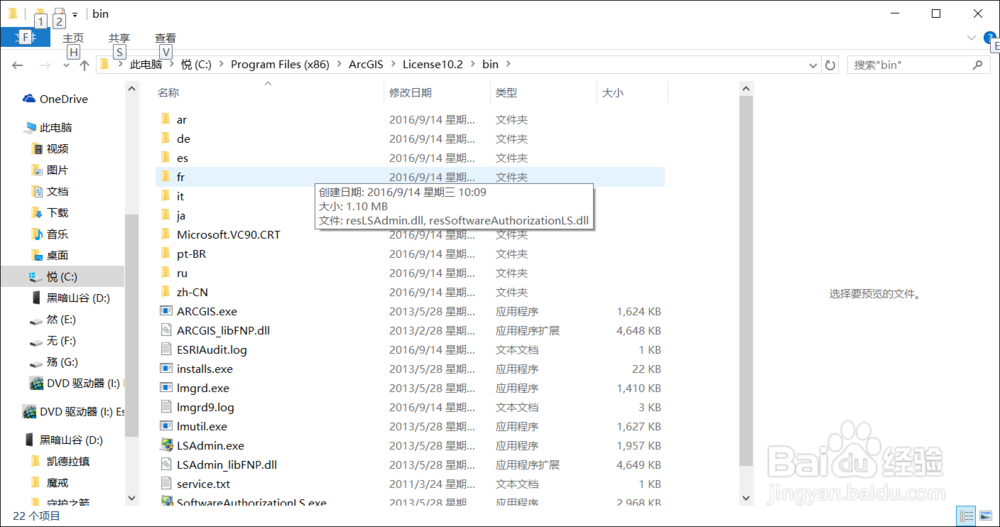Viewport: 1000px width, 527px height.
Task: Select 桌面 in navigation pane
Action: coord(57,256)
